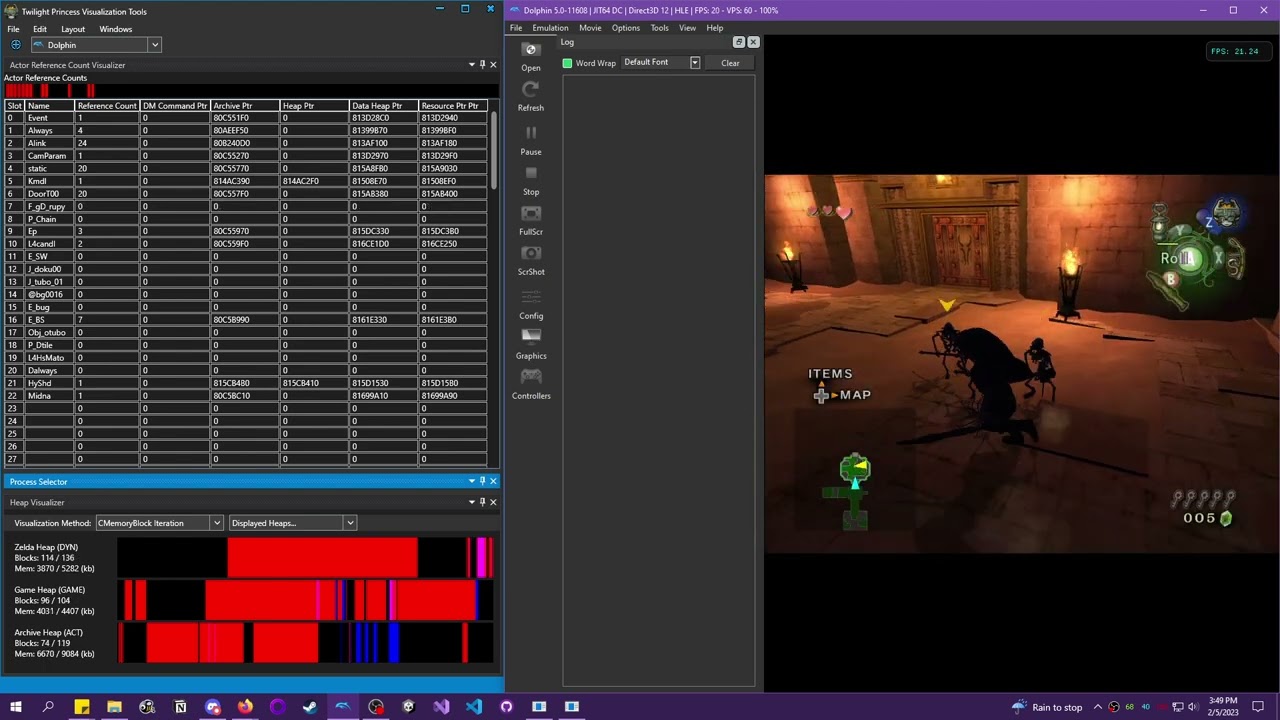Pin the Process Selector panel

point(482,481)
